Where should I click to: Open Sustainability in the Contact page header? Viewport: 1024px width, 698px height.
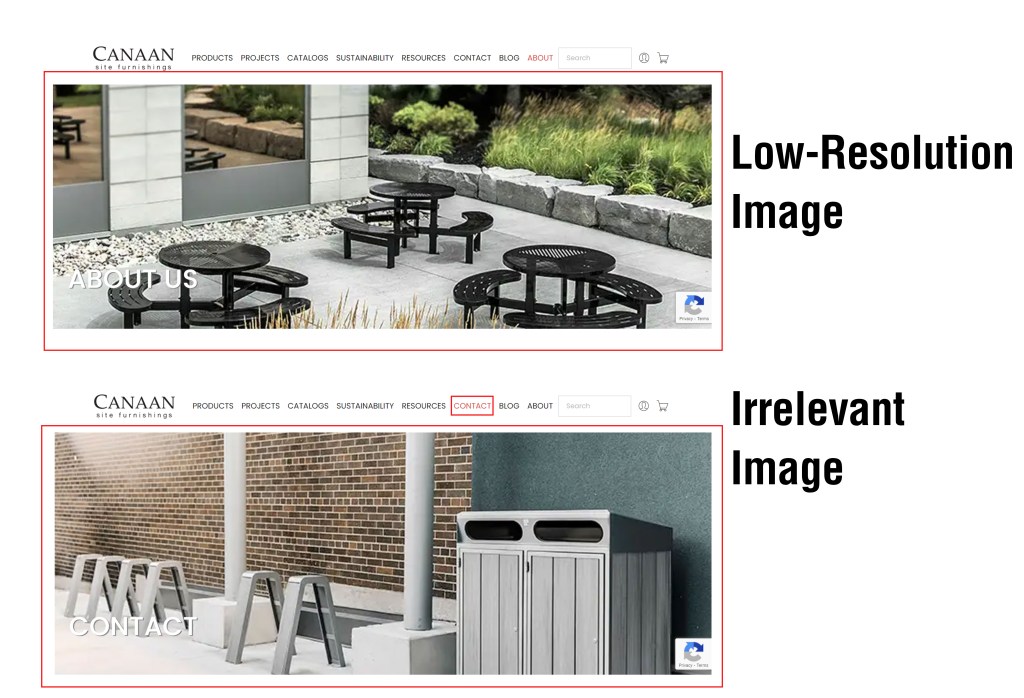pyautogui.click(x=365, y=406)
